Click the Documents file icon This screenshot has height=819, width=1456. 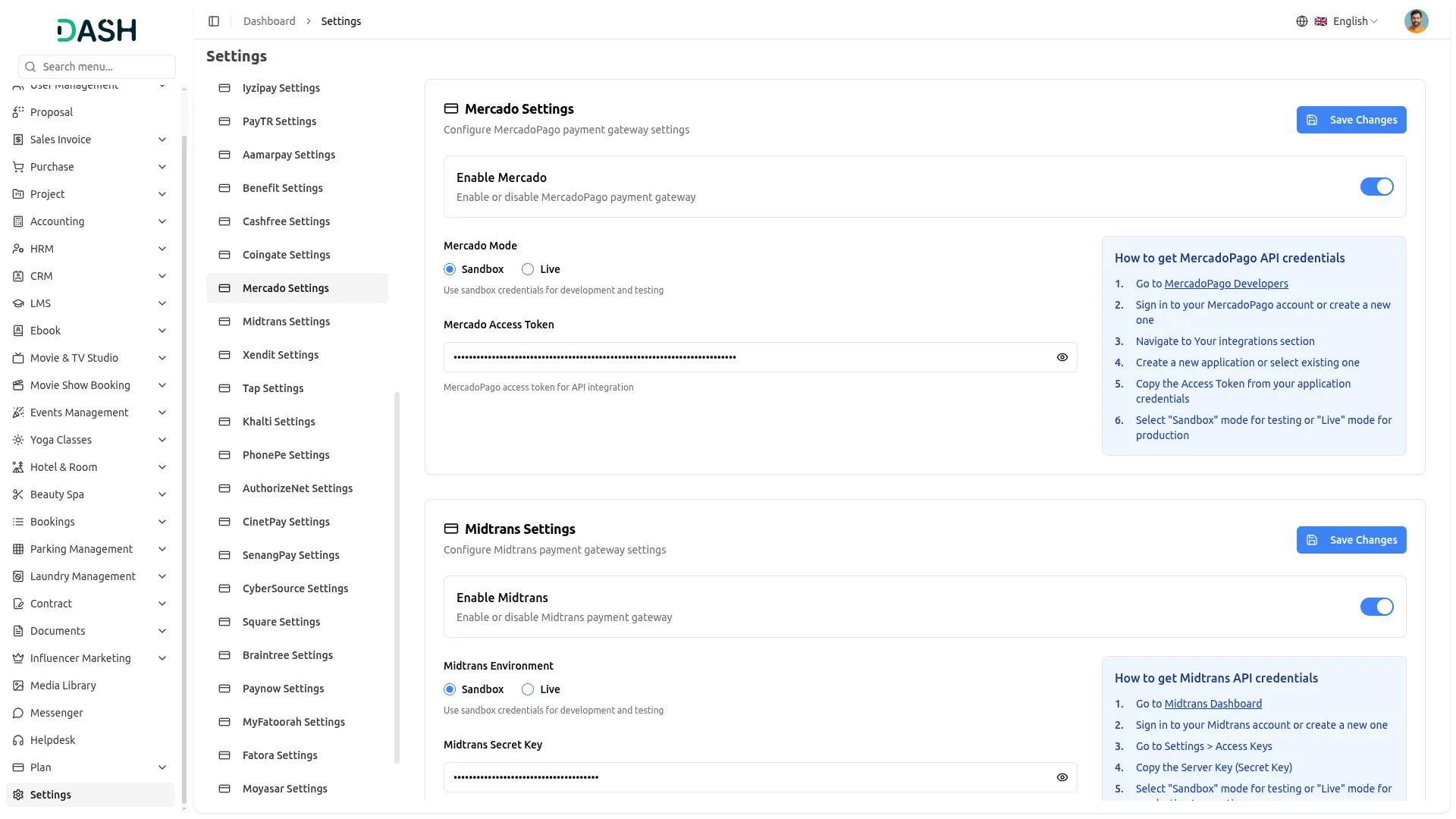pyautogui.click(x=18, y=631)
